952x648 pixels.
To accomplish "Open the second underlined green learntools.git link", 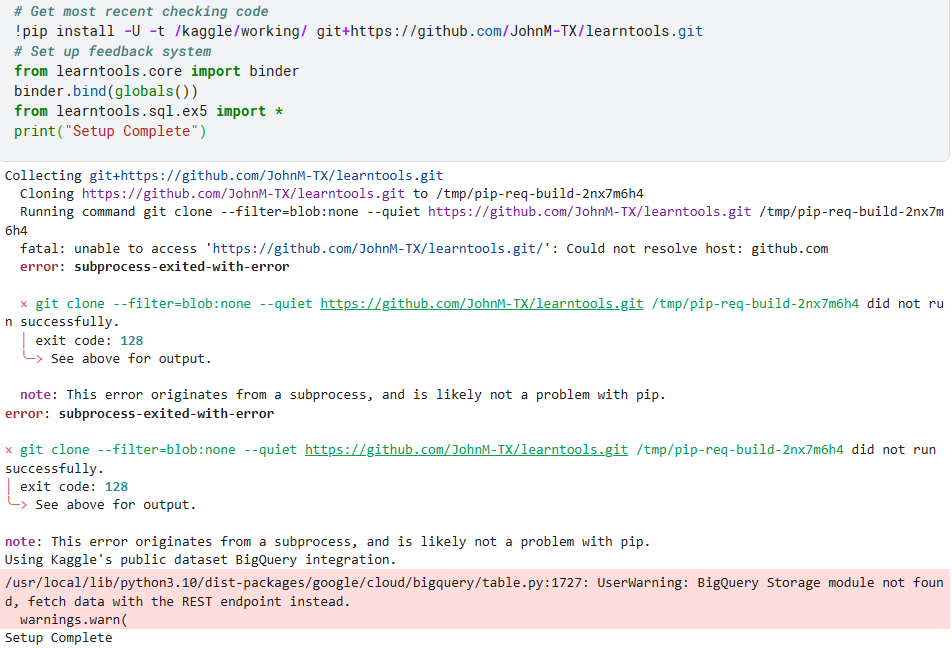I will [x=466, y=450].
